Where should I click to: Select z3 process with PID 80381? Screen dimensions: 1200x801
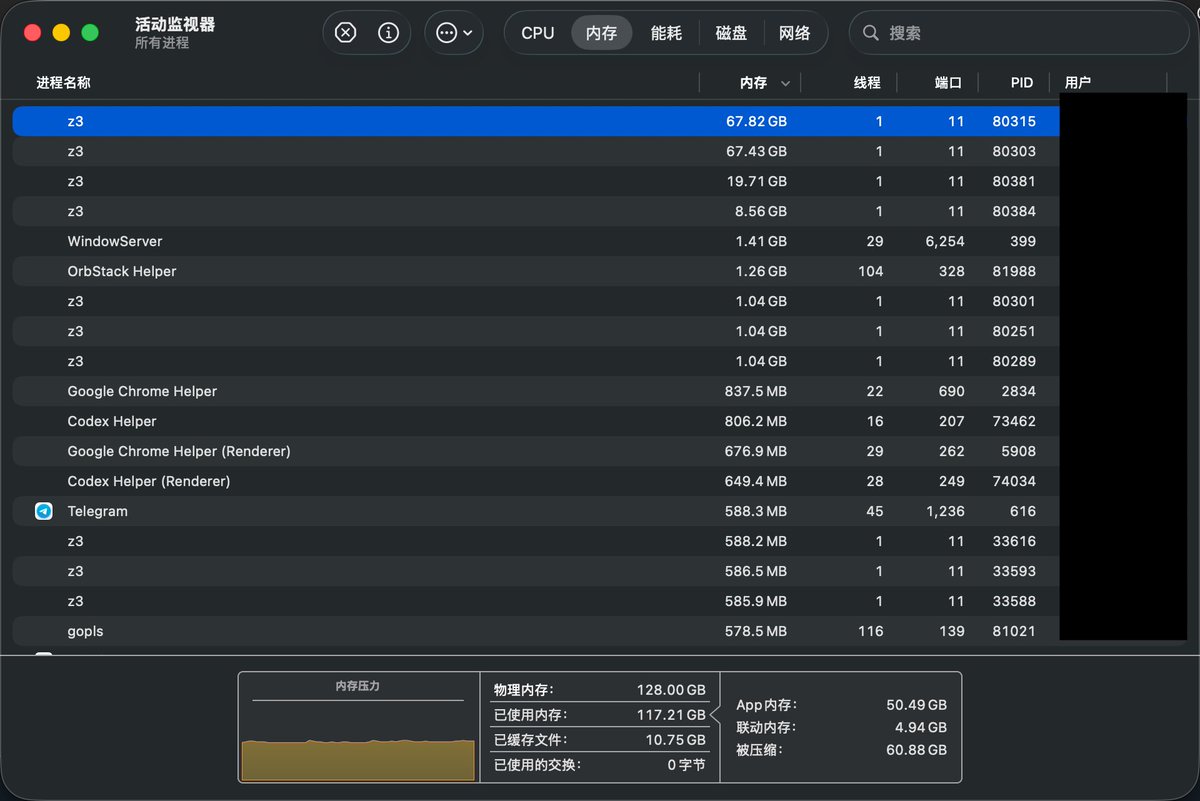(x=536, y=181)
